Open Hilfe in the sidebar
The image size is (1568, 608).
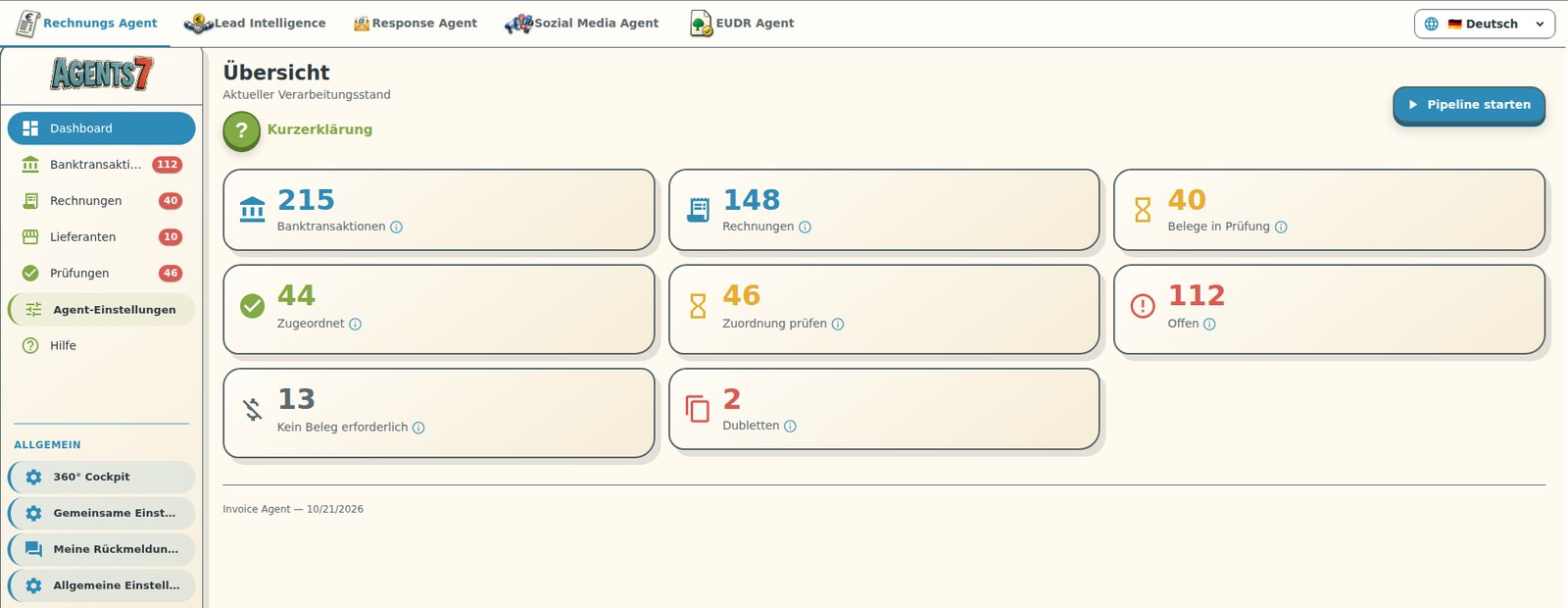(x=102, y=346)
